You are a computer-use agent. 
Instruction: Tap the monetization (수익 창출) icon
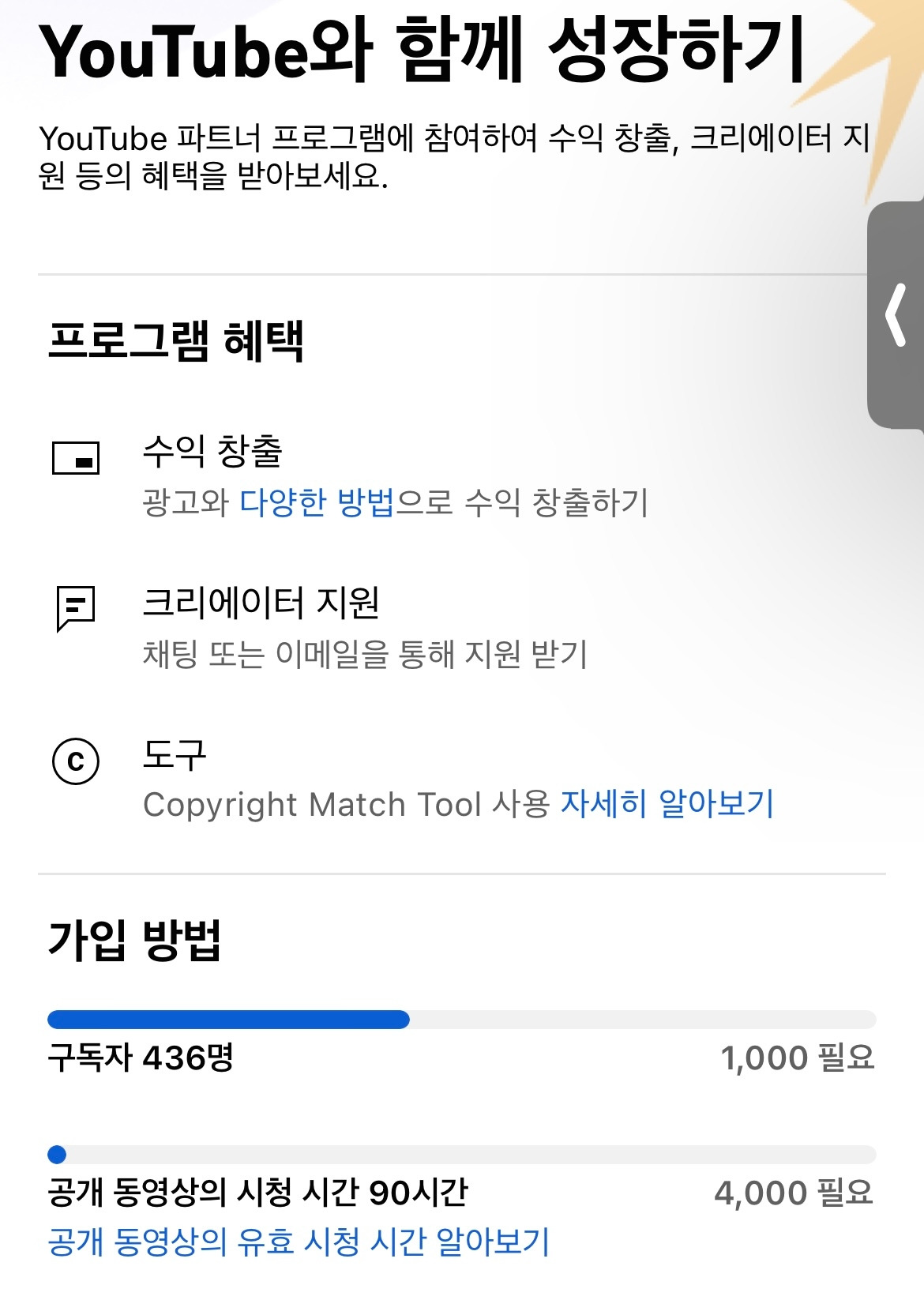[x=76, y=457]
